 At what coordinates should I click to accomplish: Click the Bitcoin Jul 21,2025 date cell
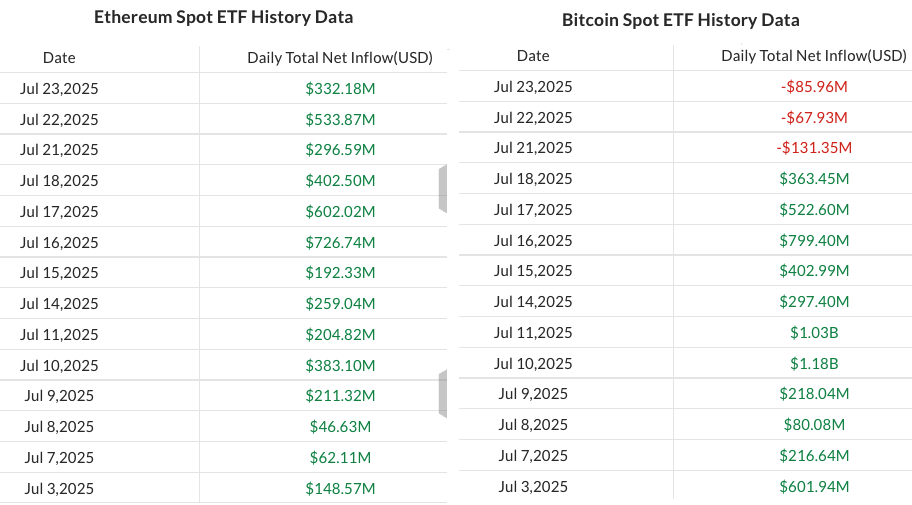pyautogui.click(x=533, y=148)
